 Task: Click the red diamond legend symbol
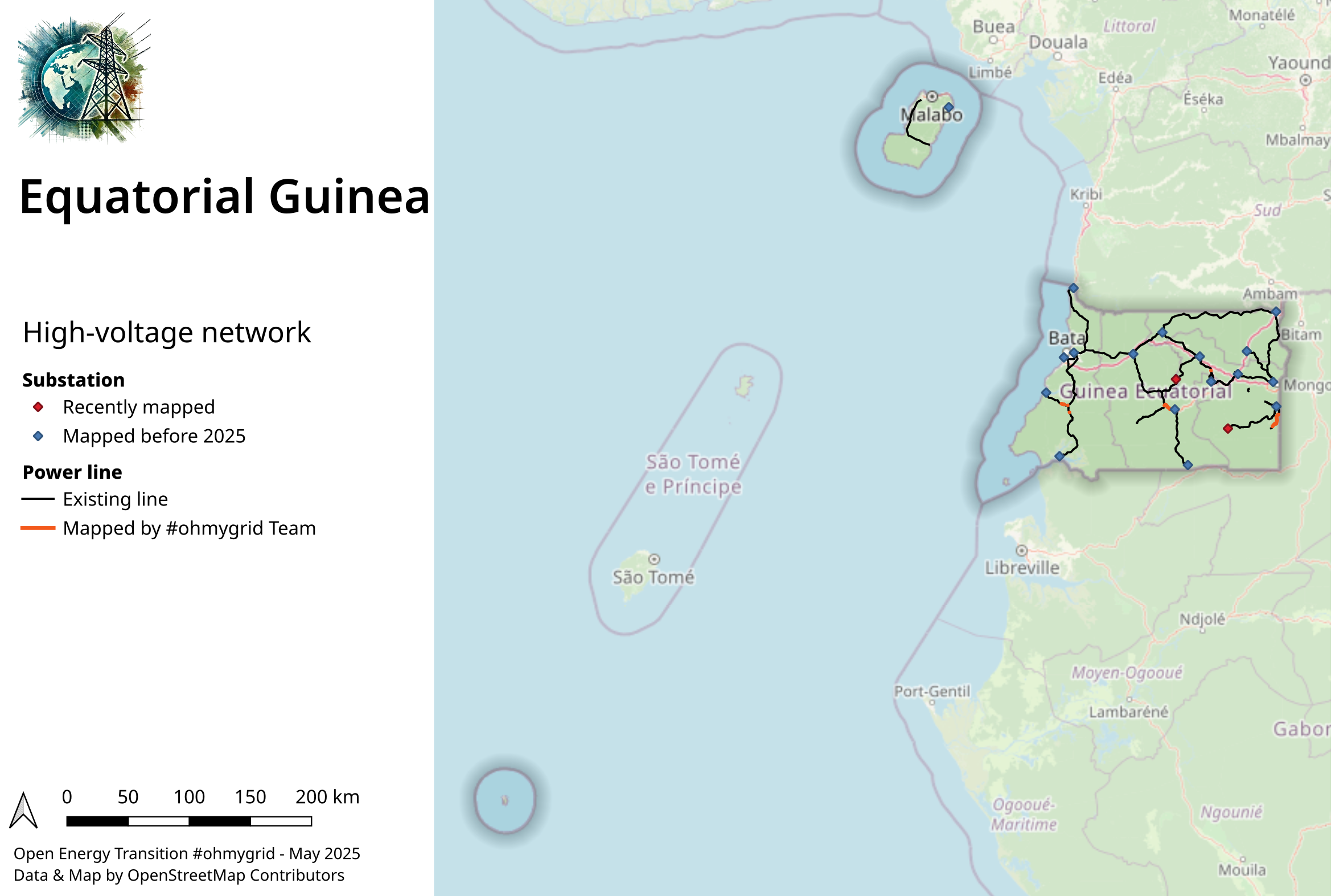[x=38, y=407]
